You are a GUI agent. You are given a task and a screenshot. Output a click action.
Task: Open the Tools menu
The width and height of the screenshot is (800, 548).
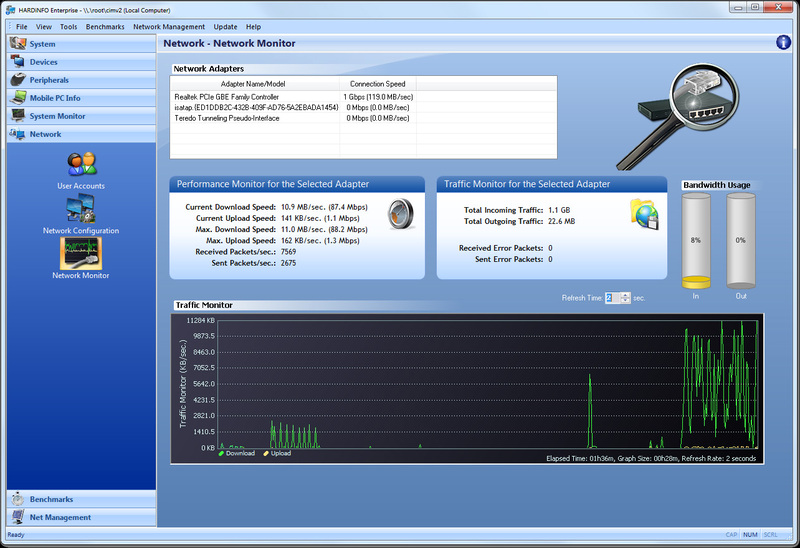coord(68,27)
